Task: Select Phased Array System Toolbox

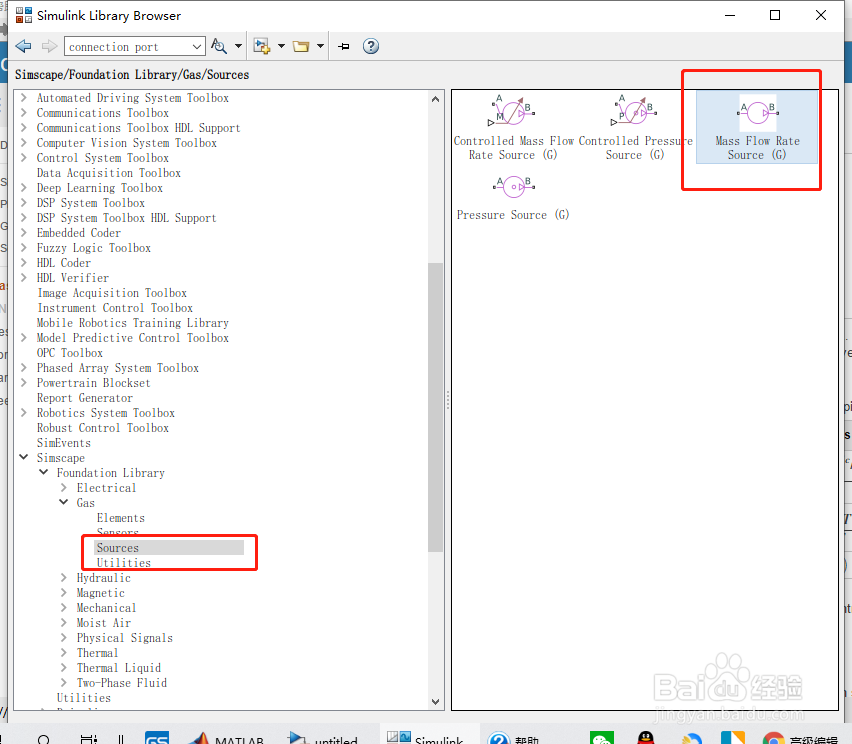Action: click(x=118, y=368)
